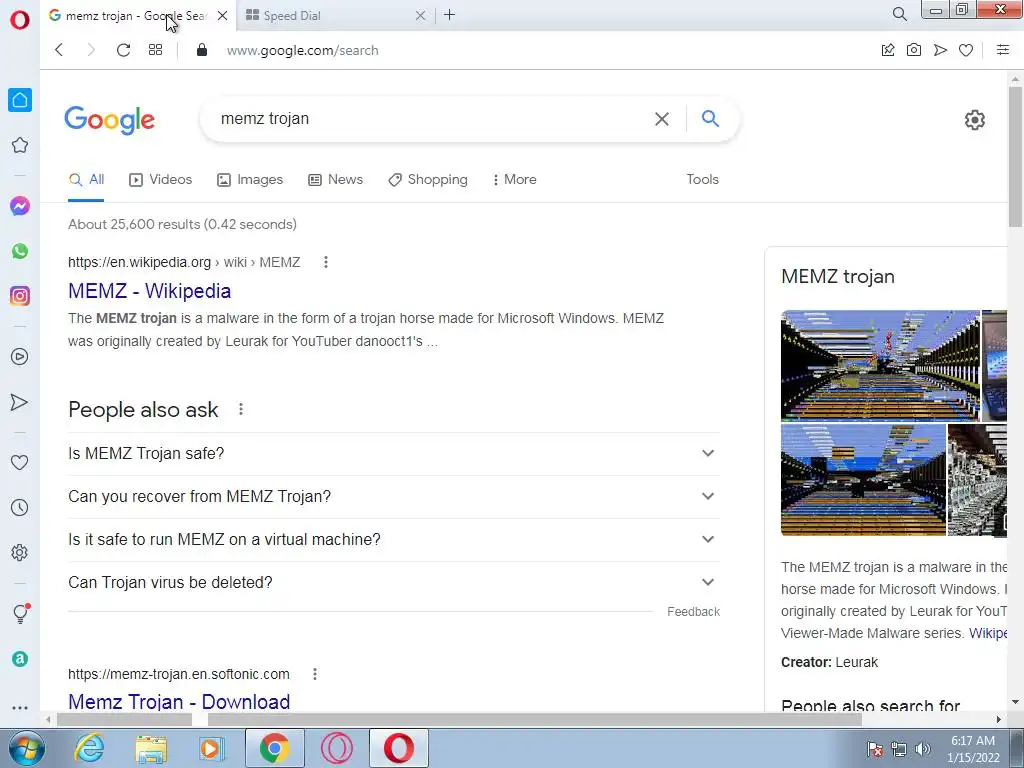The height and width of the screenshot is (768, 1024).
Task: Open the Wikipedia result's three-dot menu
Action: tap(326, 262)
